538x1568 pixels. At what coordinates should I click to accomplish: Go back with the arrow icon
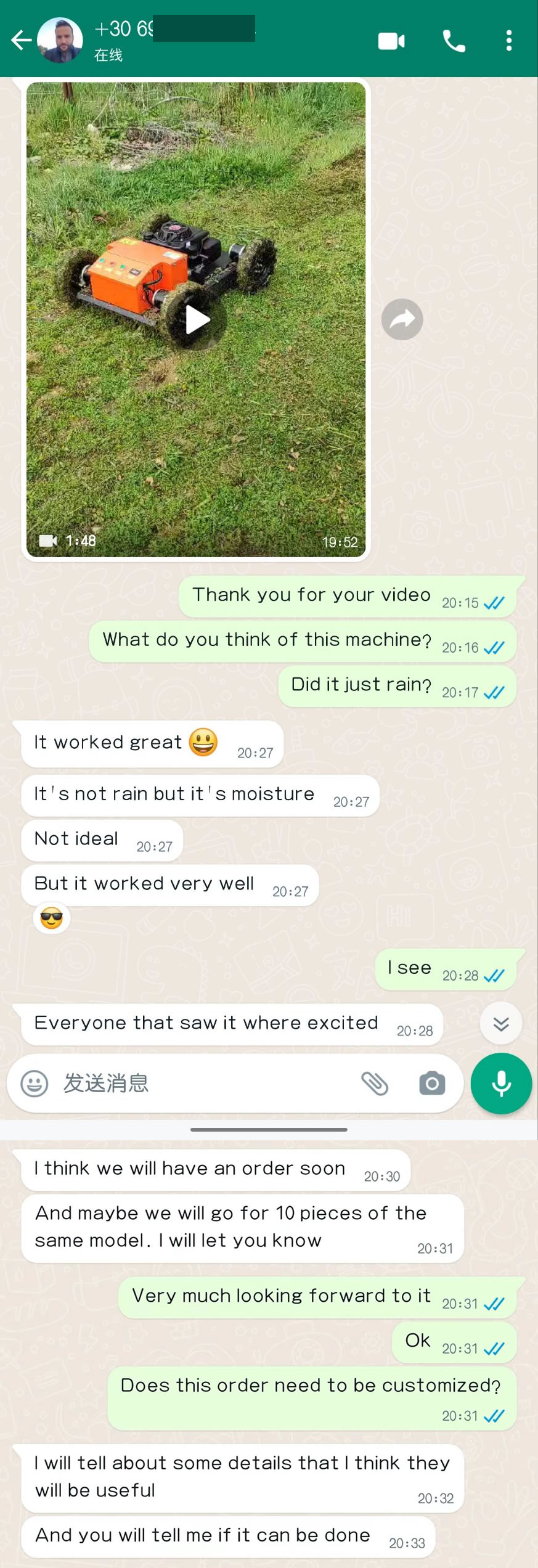point(21,41)
